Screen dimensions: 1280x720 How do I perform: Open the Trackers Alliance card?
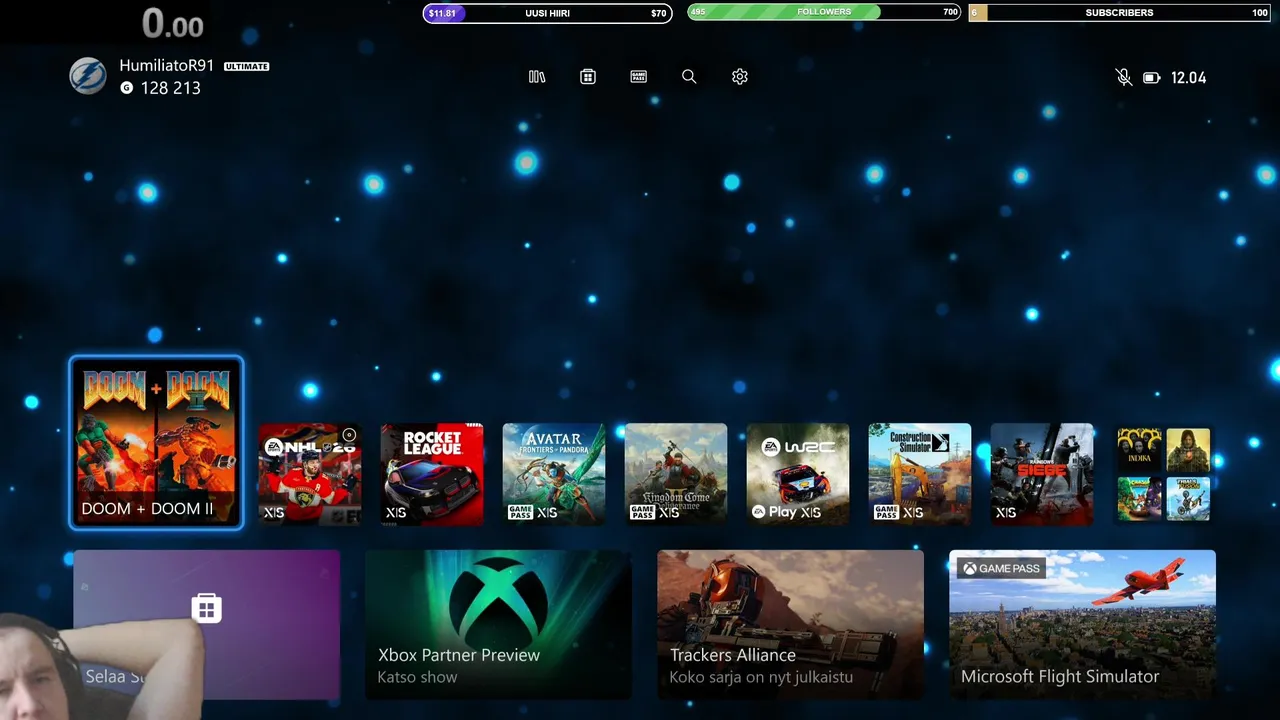[x=790, y=625]
